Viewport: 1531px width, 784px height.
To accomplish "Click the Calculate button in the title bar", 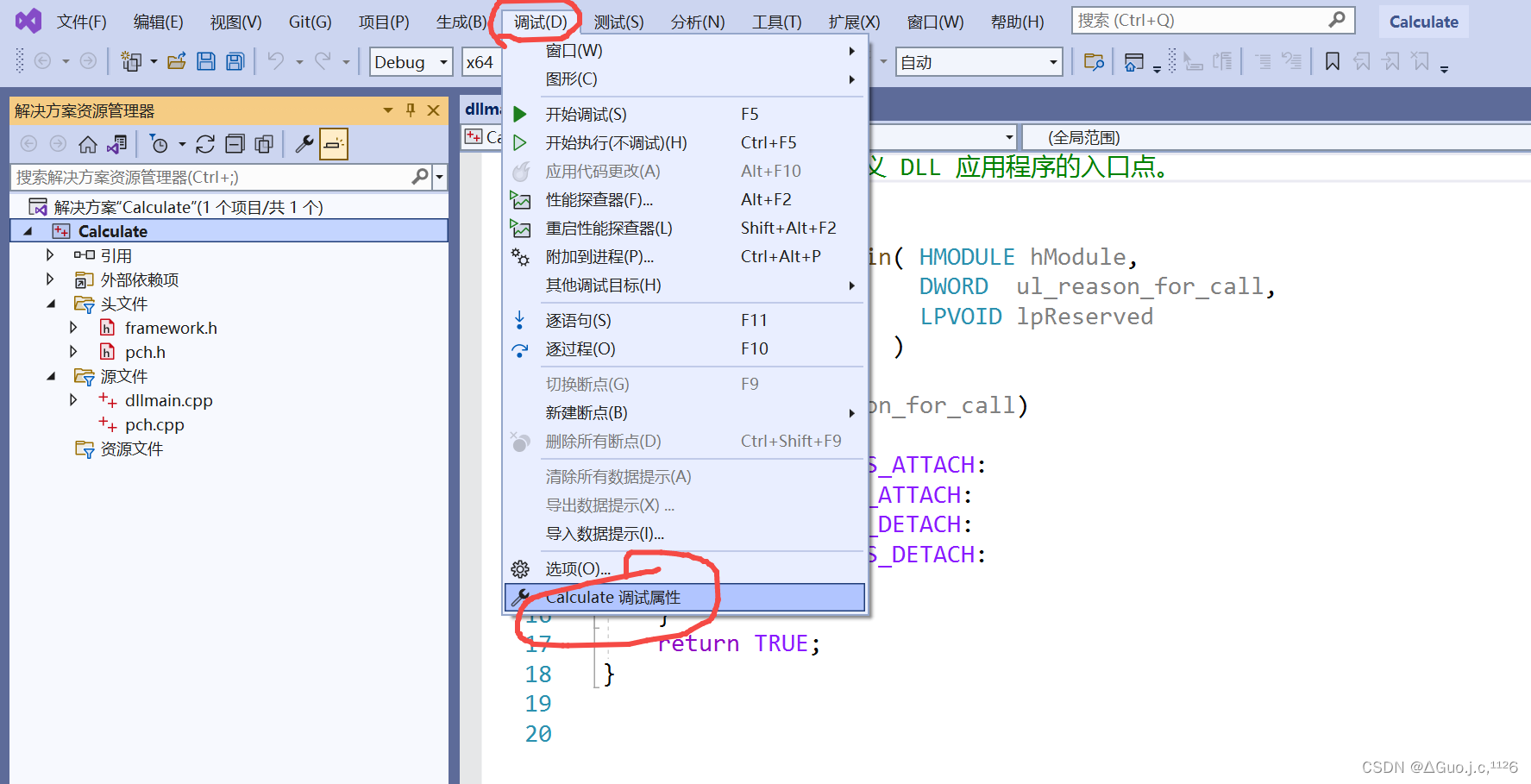I will (x=1423, y=22).
